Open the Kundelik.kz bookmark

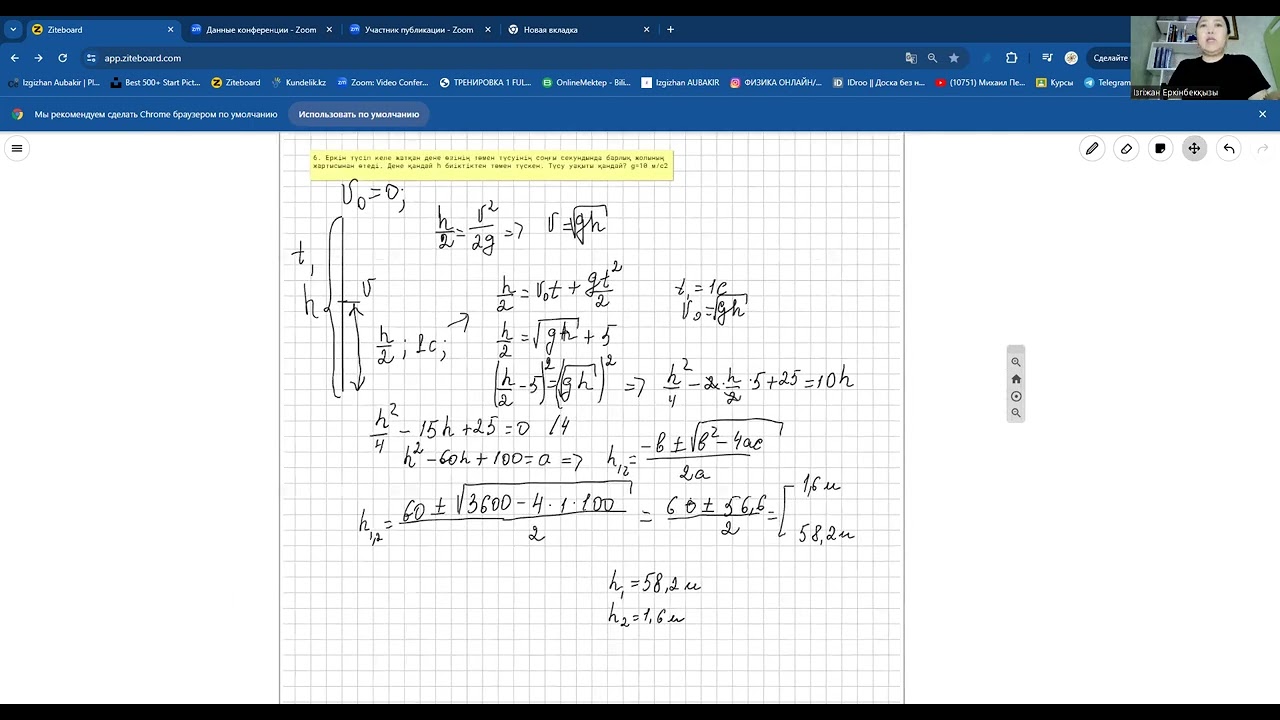click(x=299, y=83)
